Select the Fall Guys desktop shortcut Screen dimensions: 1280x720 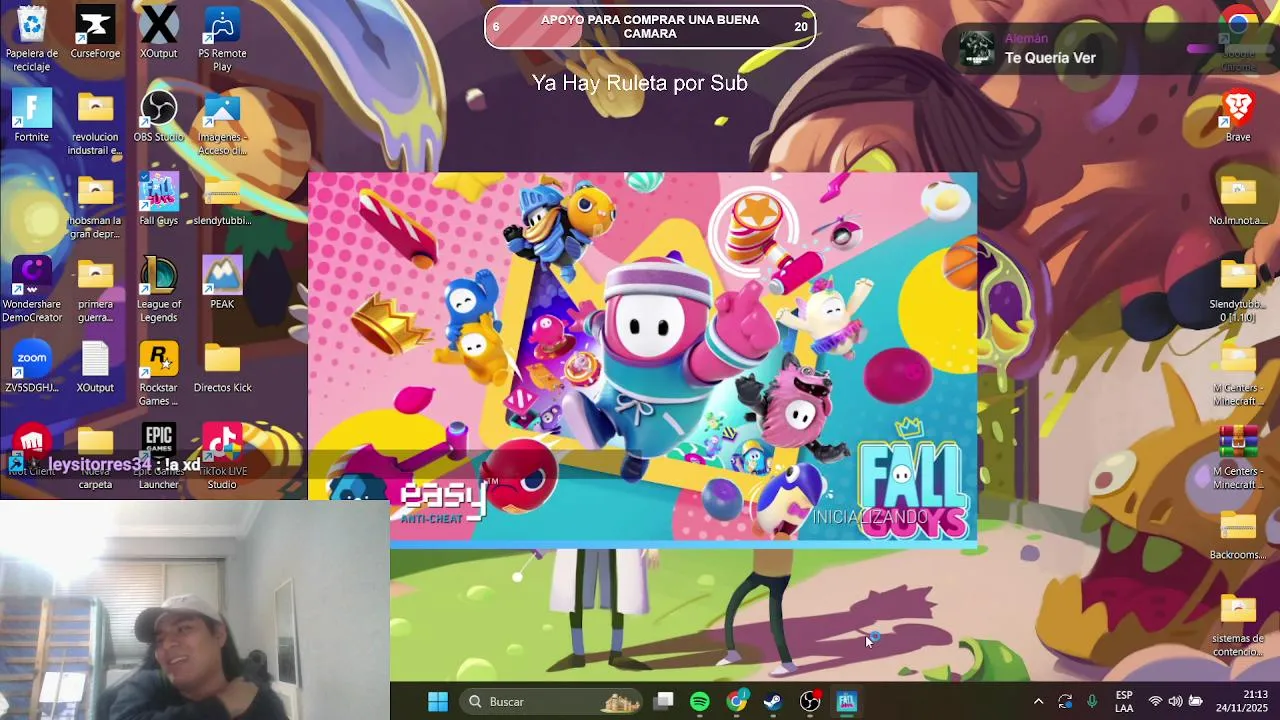(158, 200)
